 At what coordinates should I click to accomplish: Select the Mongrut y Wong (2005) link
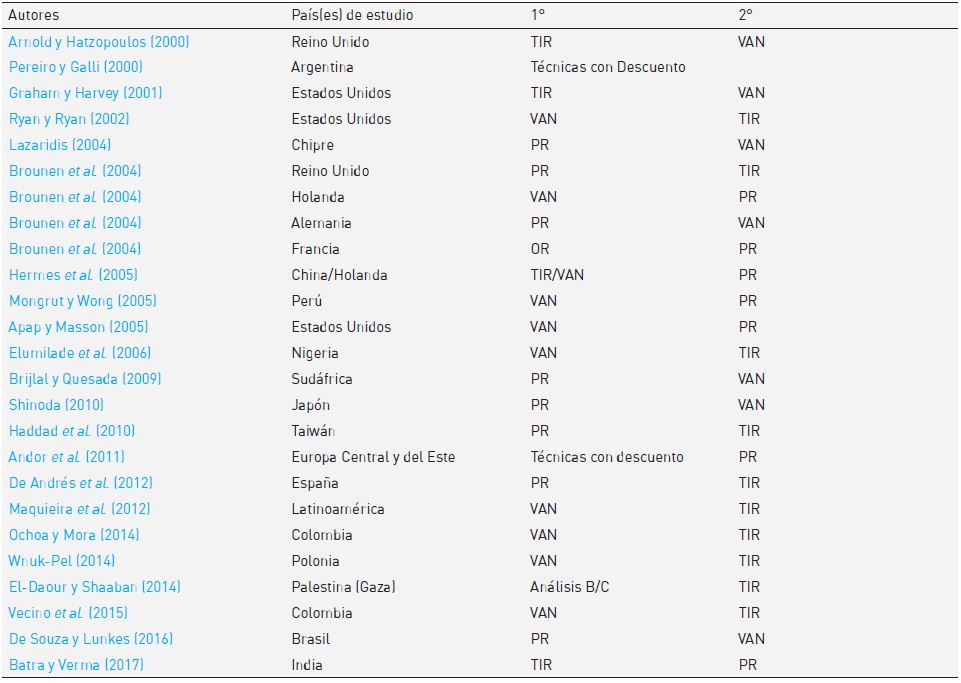tap(83, 301)
